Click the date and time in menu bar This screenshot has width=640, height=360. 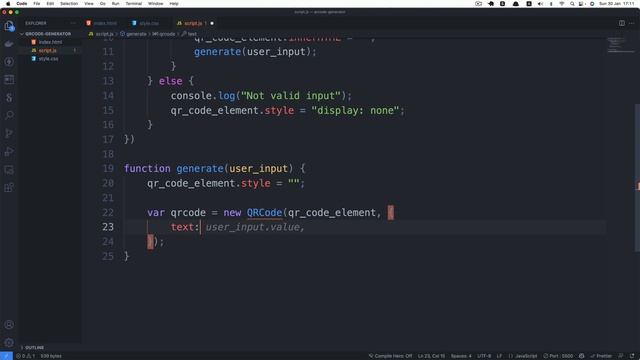tap(617, 4)
